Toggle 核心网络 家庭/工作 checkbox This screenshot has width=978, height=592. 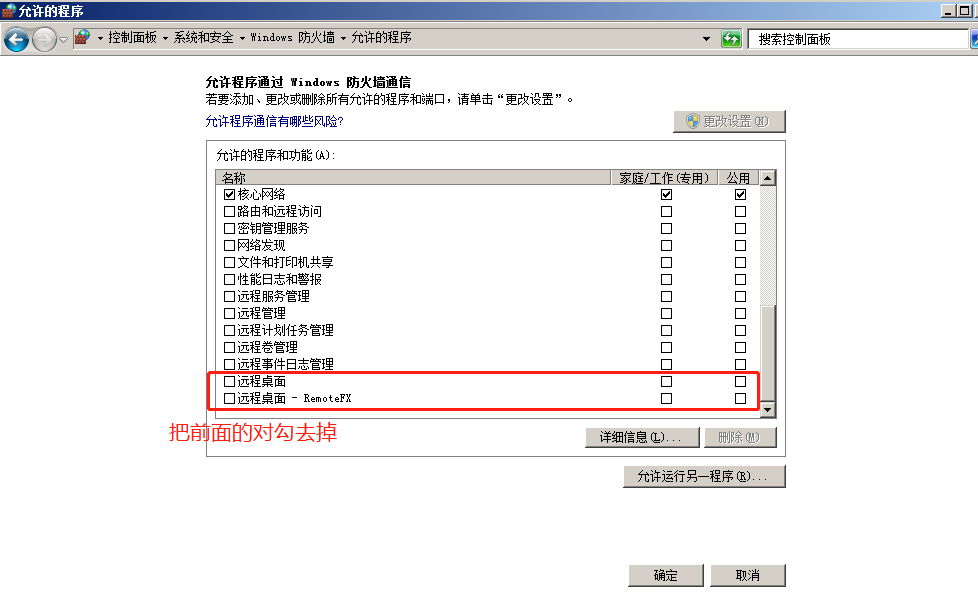pos(666,195)
